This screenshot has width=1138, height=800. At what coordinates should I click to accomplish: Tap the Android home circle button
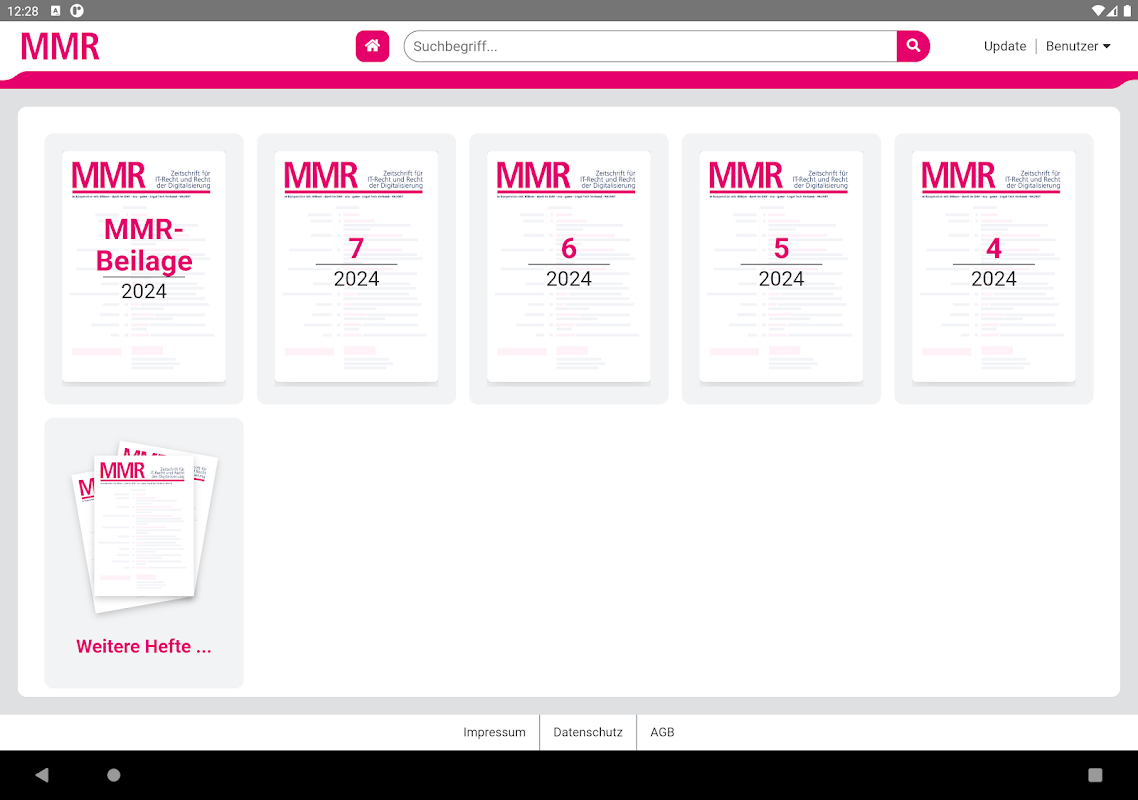point(114,775)
